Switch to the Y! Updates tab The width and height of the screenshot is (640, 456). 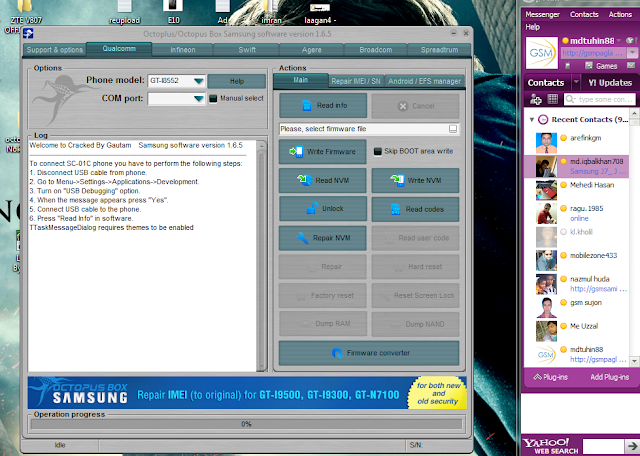click(x=610, y=82)
